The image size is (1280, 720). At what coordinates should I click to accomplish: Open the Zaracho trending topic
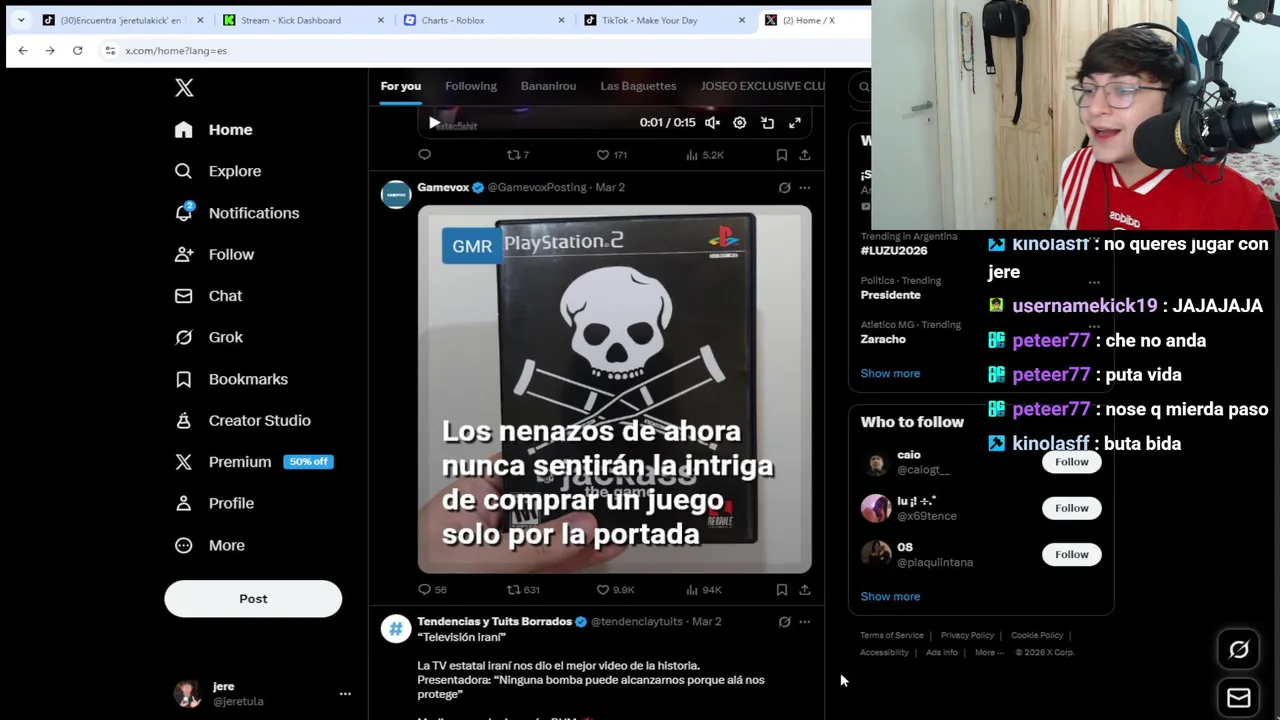pyautogui.click(x=883, y=339)
